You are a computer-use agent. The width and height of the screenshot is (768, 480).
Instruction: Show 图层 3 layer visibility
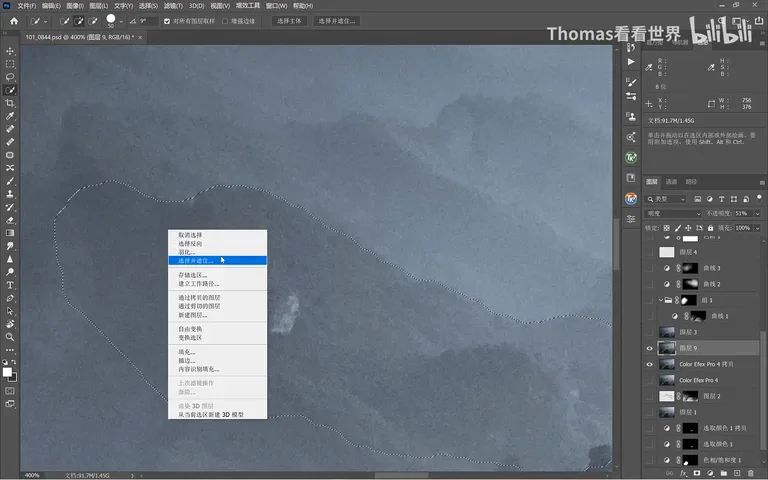[650, 332]
